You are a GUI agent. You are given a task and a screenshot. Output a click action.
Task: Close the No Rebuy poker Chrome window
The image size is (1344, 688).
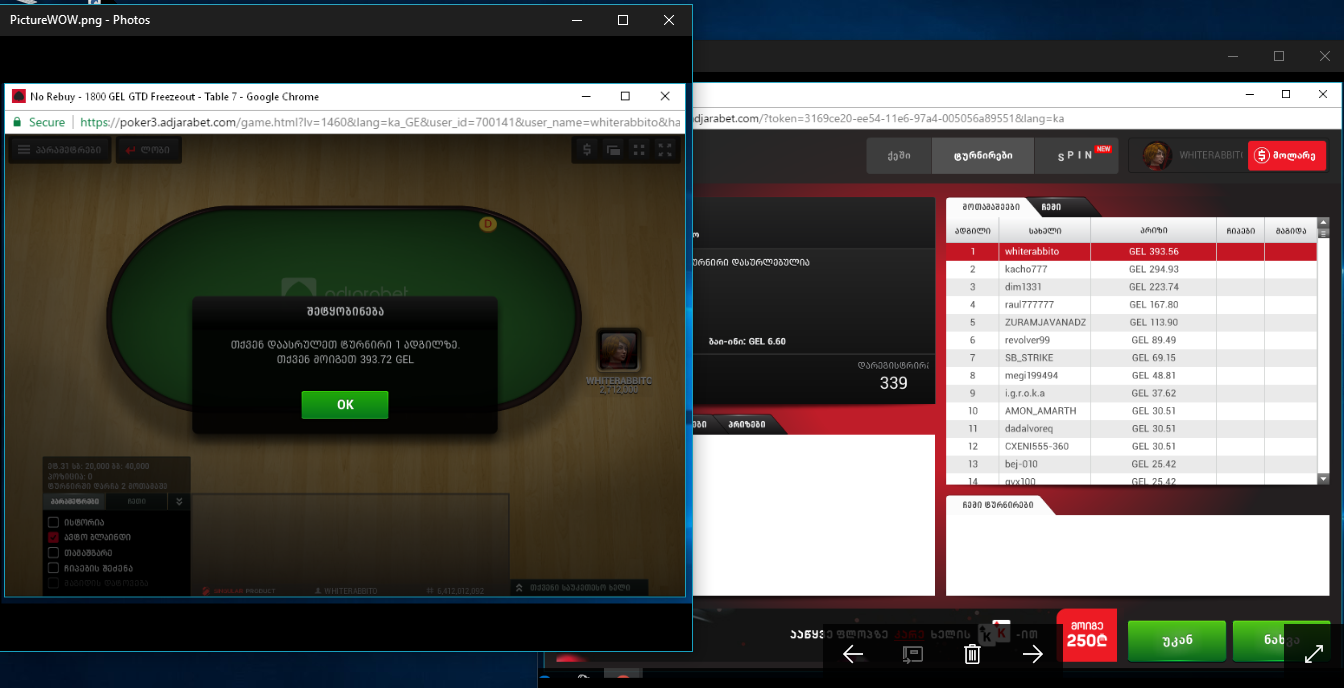[665, 96]
